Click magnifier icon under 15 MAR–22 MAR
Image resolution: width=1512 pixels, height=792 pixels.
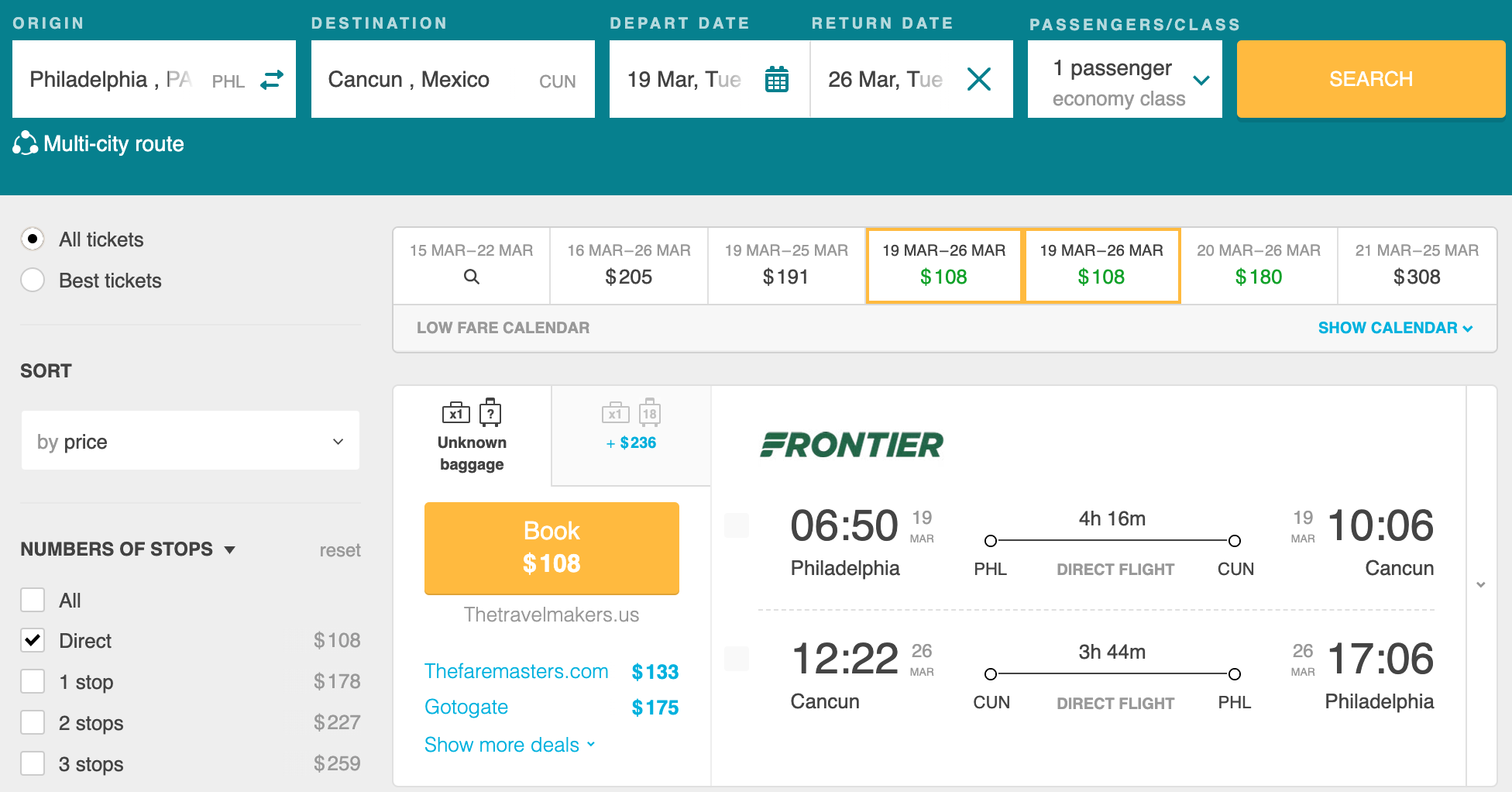[x=471, y=277]
